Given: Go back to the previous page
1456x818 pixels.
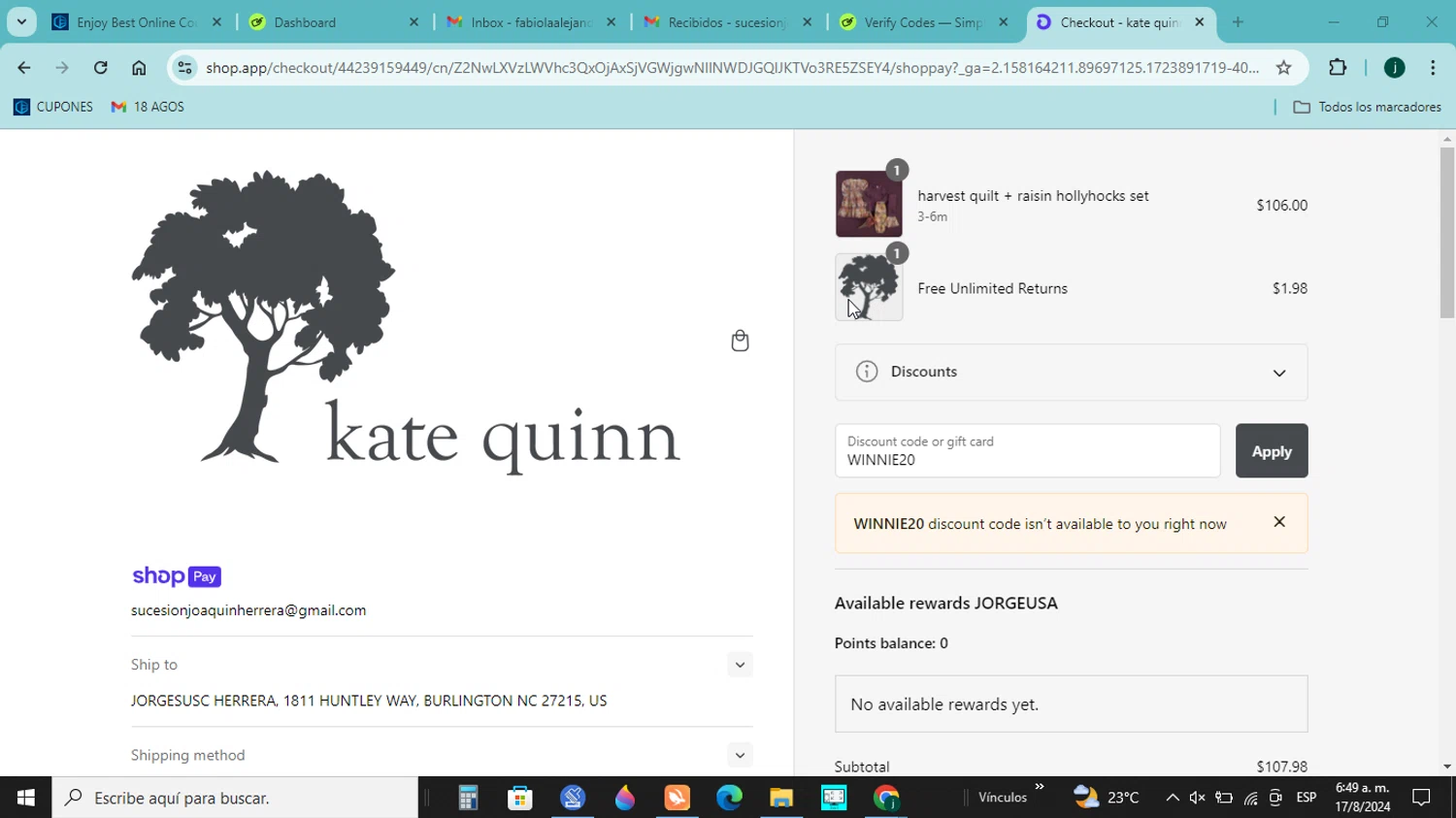Looking at the screenshot, I should tap(24, 67).
